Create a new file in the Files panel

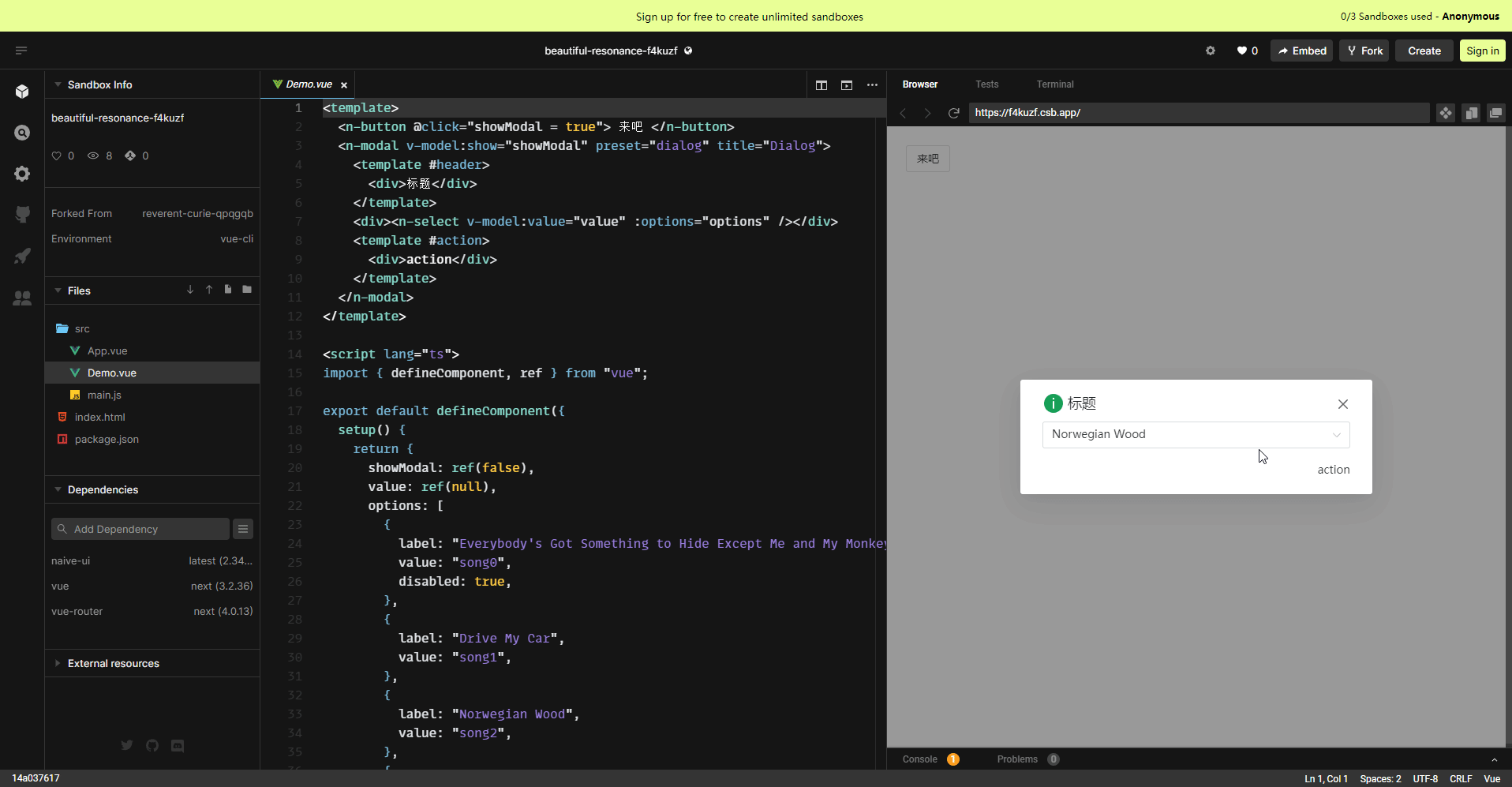[227, 290]
